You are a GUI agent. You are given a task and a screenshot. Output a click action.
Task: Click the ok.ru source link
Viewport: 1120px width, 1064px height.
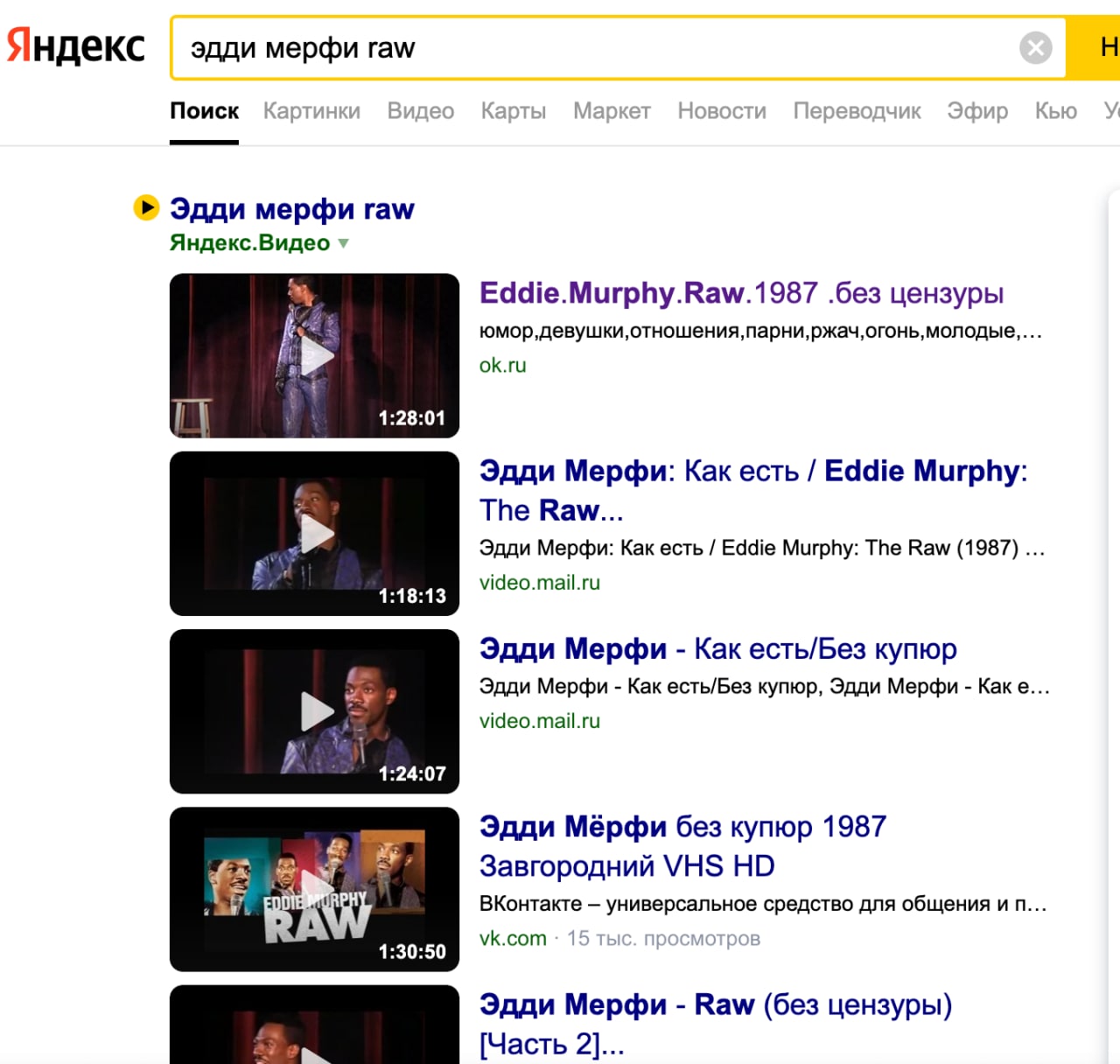pos(502,365)
